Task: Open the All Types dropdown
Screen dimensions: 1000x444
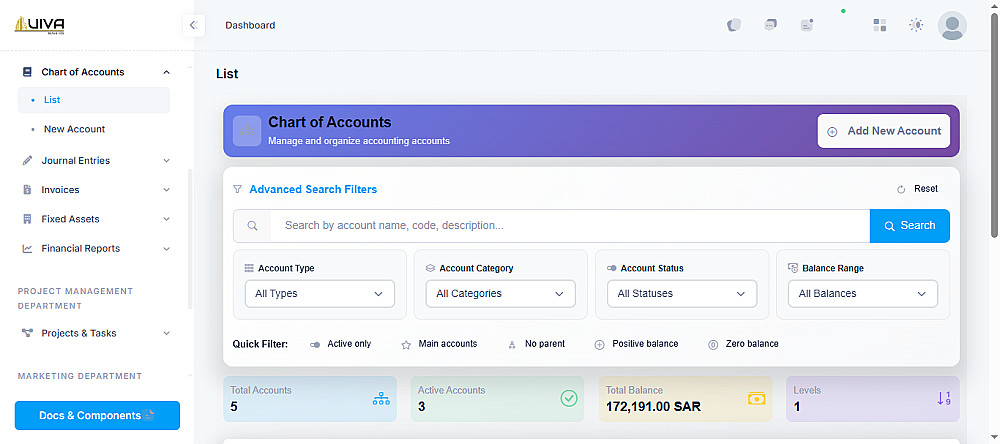Action: tap(319, 294)
